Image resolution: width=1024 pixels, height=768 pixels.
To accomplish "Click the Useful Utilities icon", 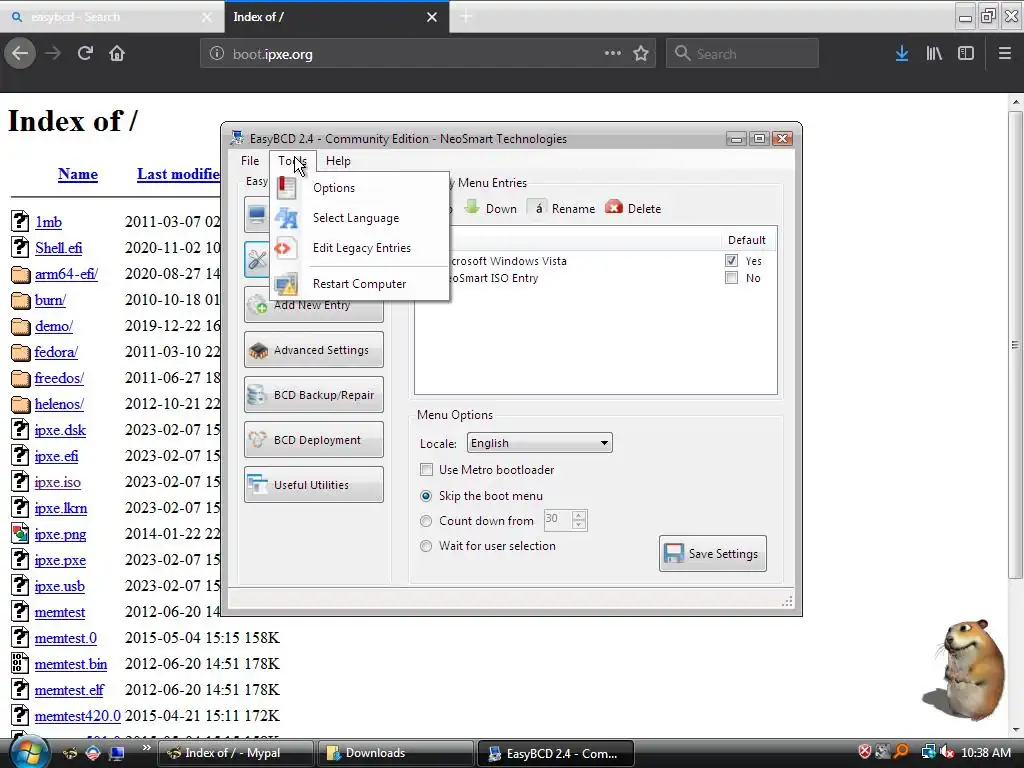I will coord(258,485).
